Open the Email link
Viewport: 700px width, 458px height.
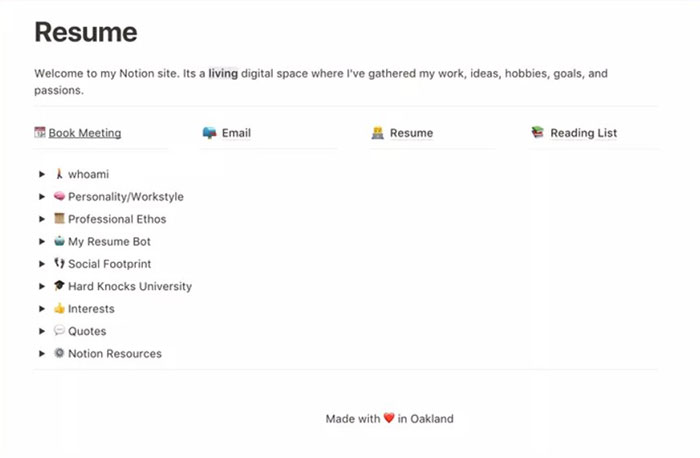(x=236, y=133)
